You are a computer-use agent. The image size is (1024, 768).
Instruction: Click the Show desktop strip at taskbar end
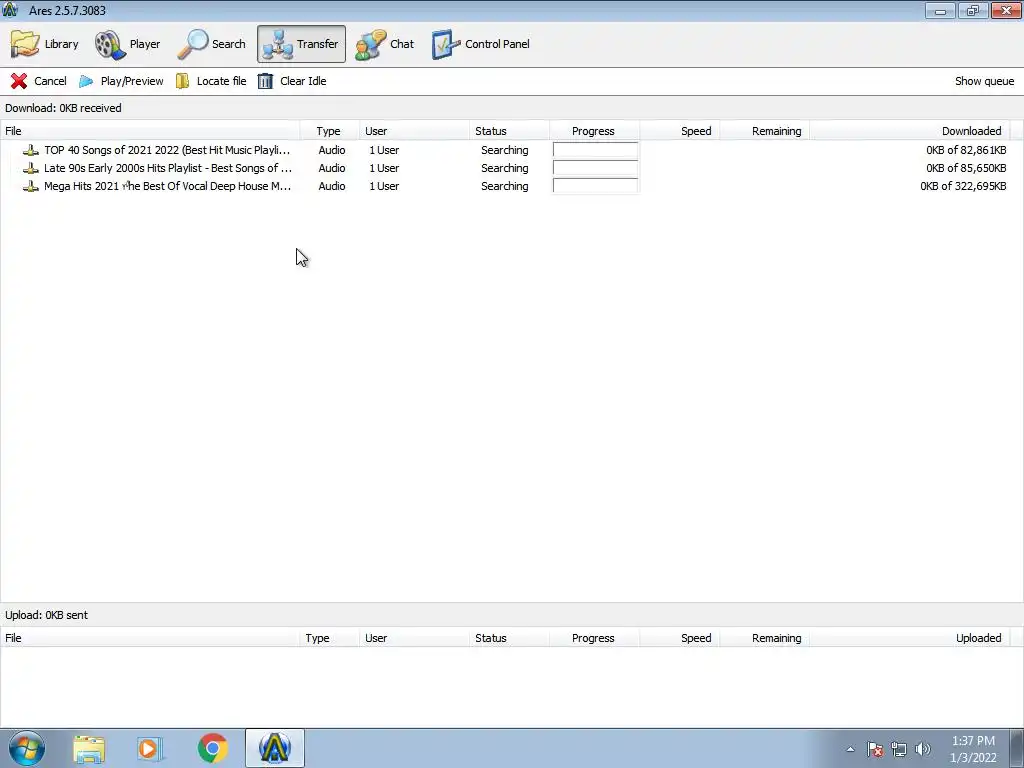pyautogui.click(x=1017, y=748)
